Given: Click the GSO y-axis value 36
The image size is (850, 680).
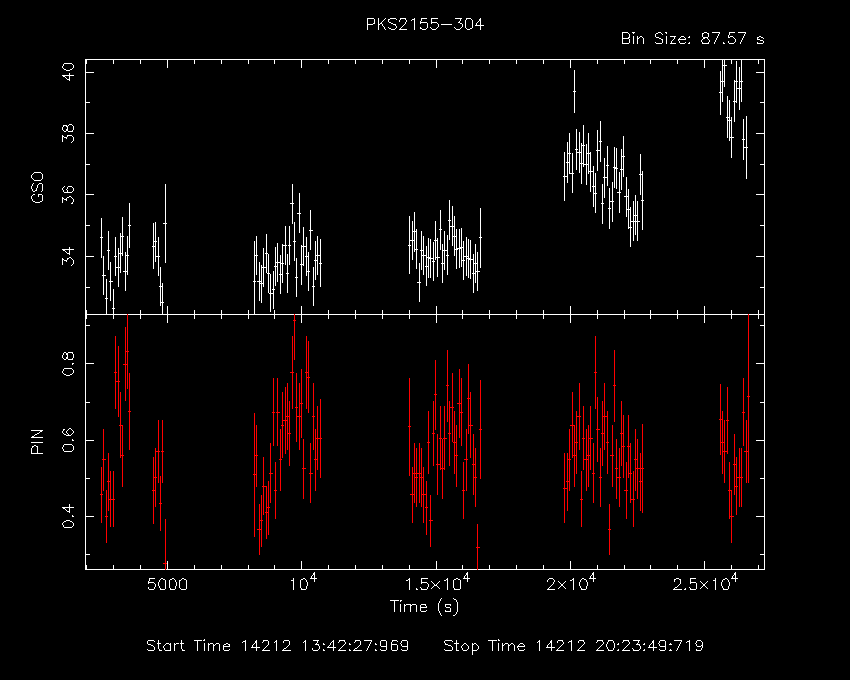Looking at the screenshot, I should [x=68, y=195].
